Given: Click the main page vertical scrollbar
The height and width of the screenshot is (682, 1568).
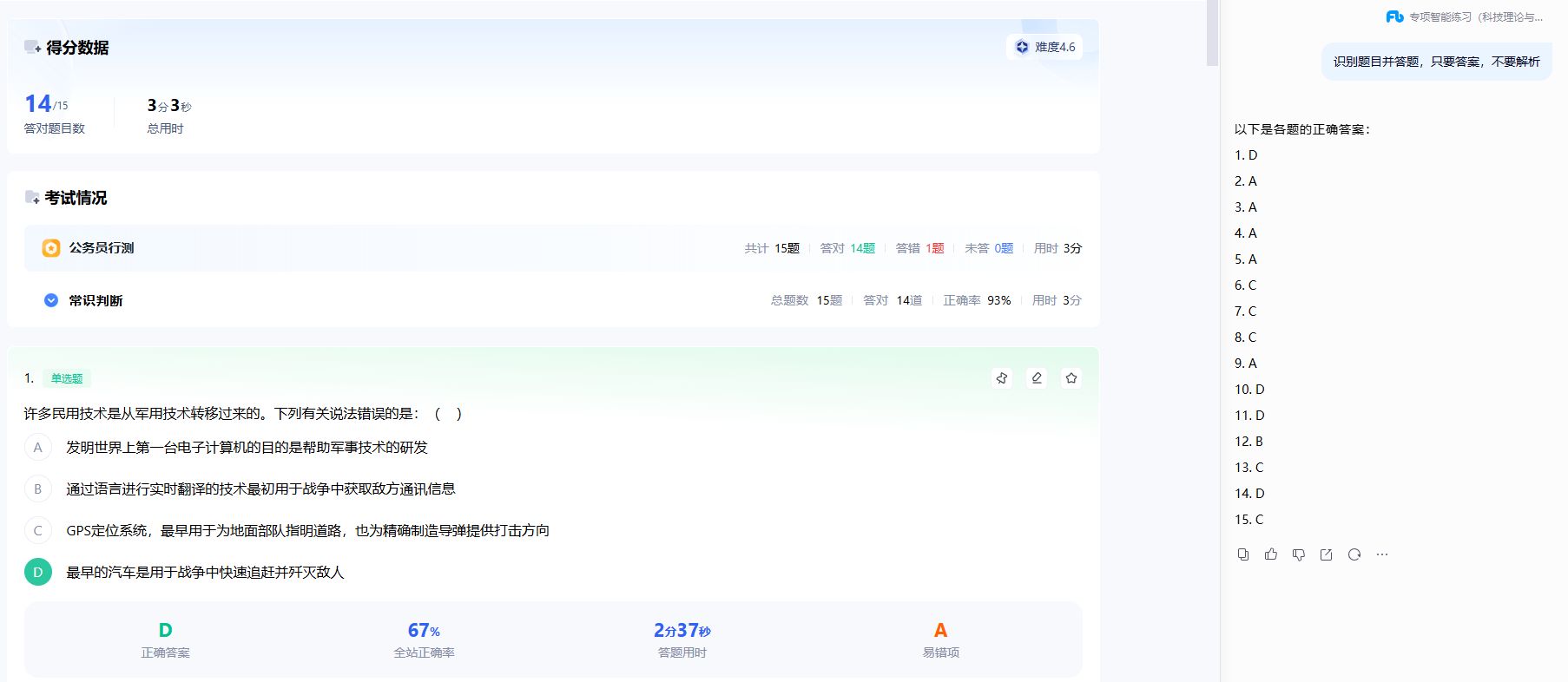Looking at the screenshot, I should click(x=1212, y=33).
